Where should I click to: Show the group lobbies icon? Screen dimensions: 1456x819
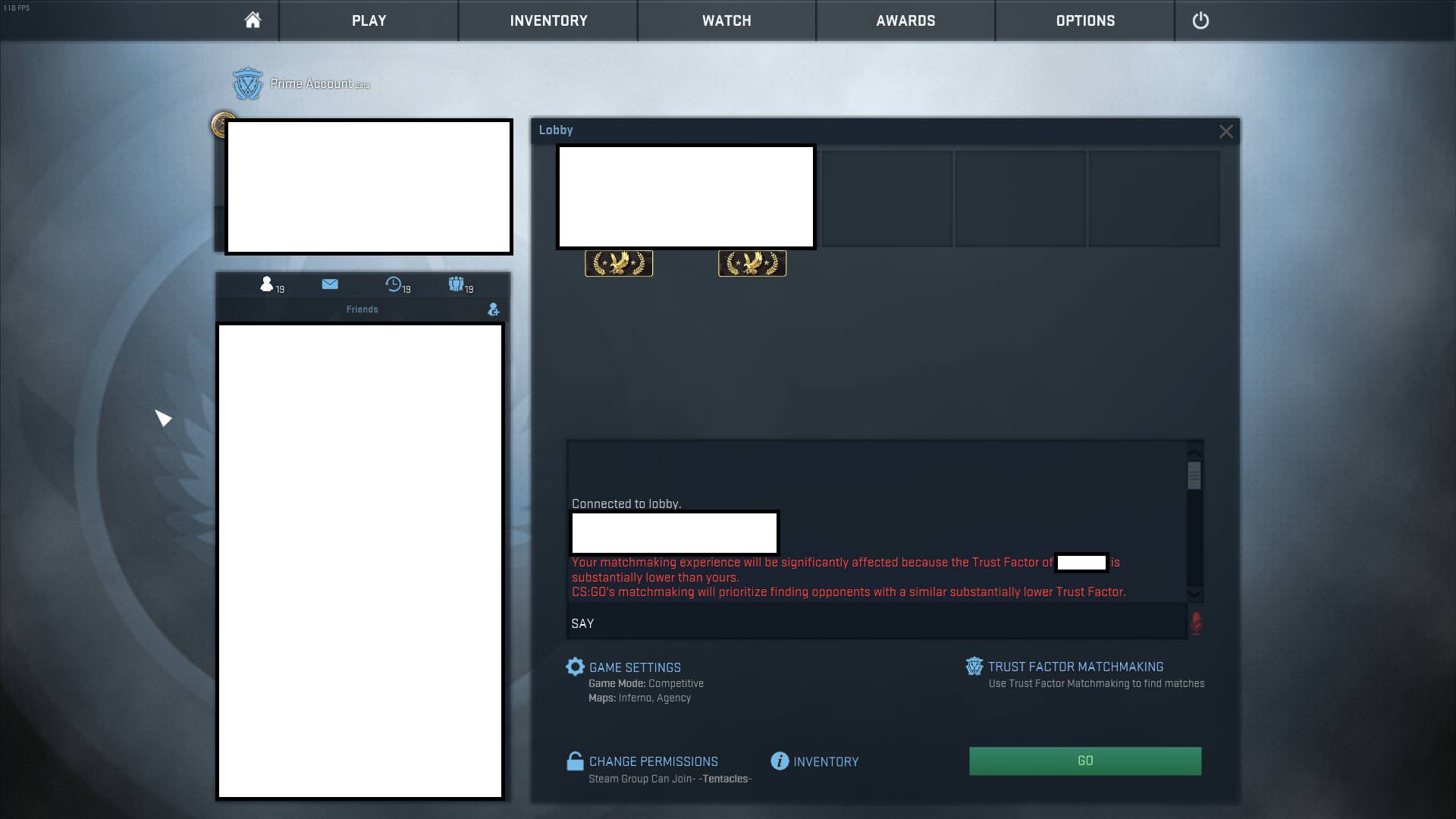point(456,284)
